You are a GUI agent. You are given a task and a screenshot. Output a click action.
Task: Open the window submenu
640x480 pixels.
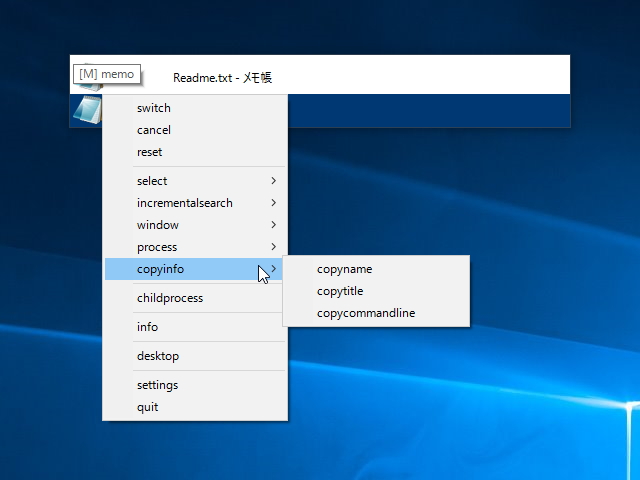pyautogui.click(x=195, y=225)
